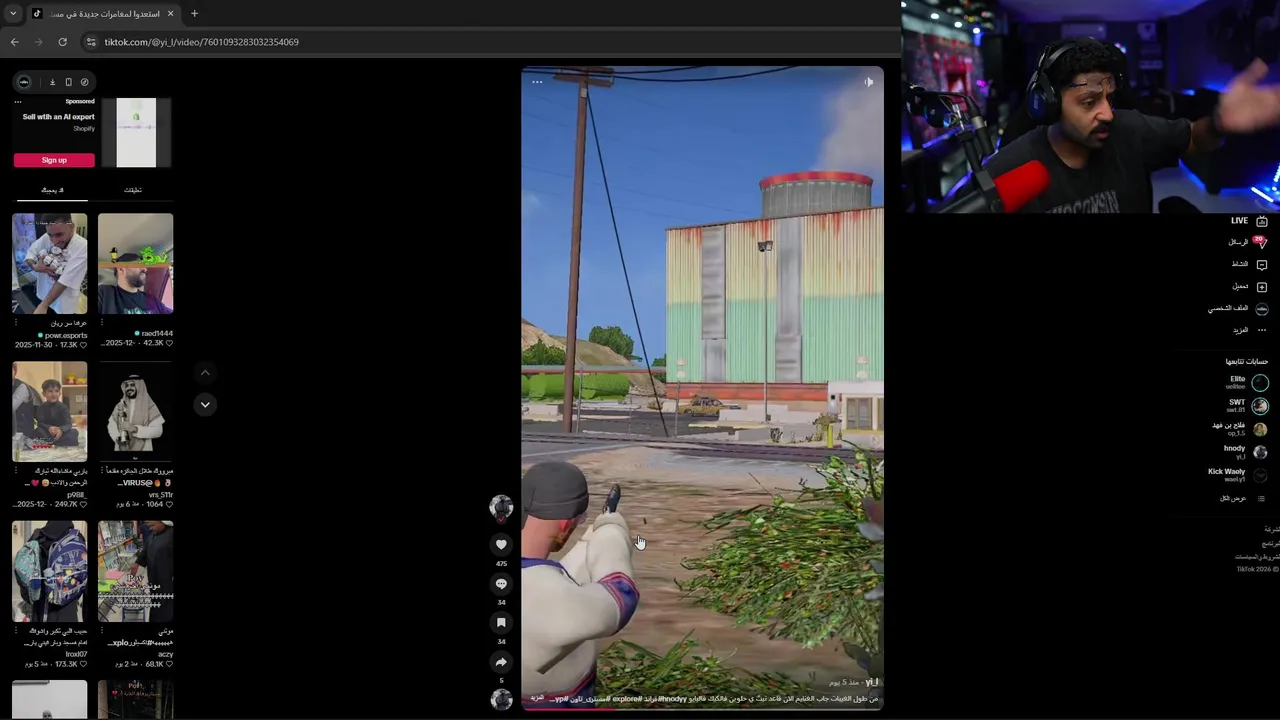Click the compass explore icon in top pill
The width and height of the screenshot is (1280, 720).
pyautogui.click(x=85, y=82)
